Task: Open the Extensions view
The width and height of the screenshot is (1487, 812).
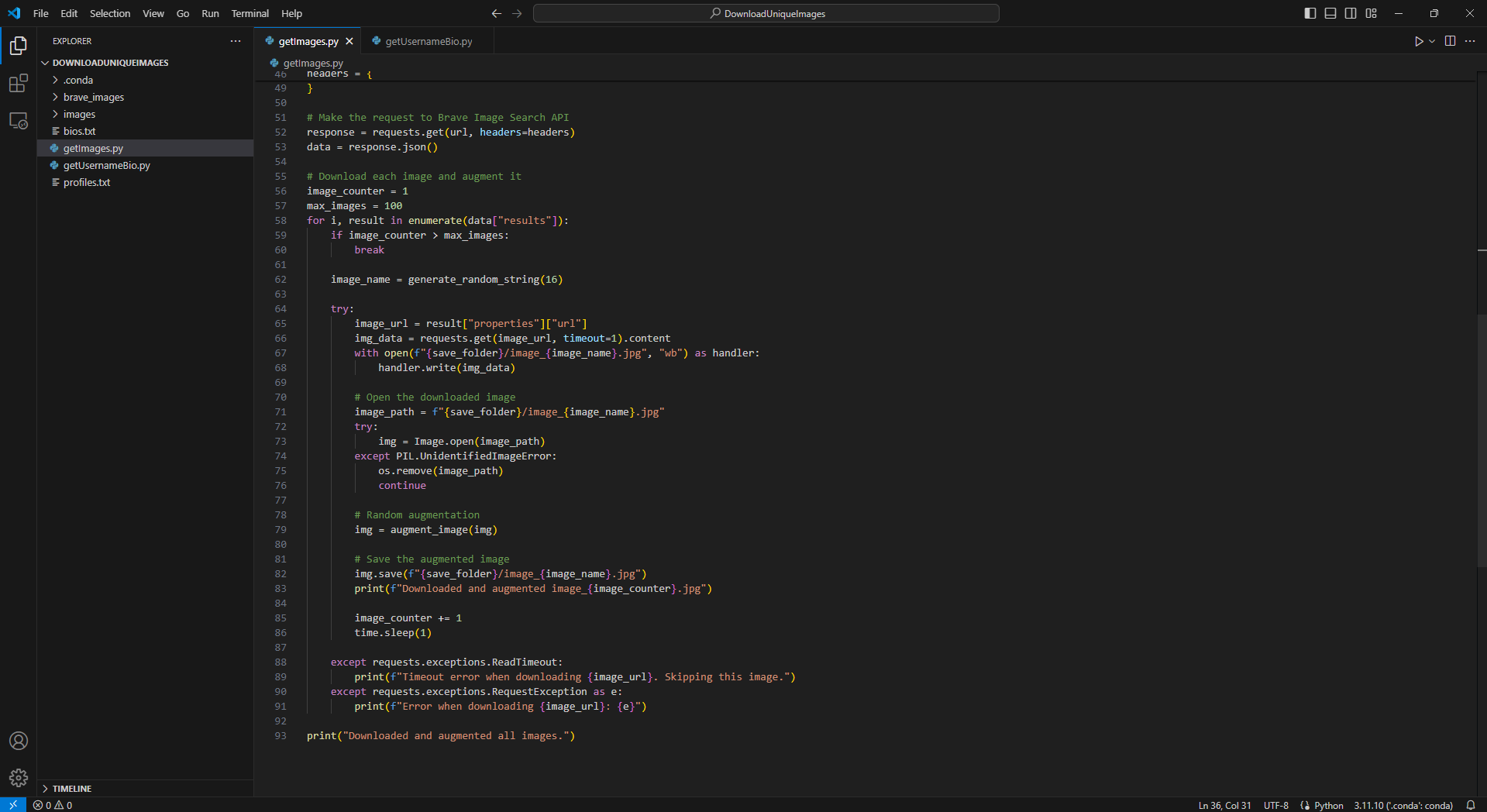Action: (x=19, y=83)
